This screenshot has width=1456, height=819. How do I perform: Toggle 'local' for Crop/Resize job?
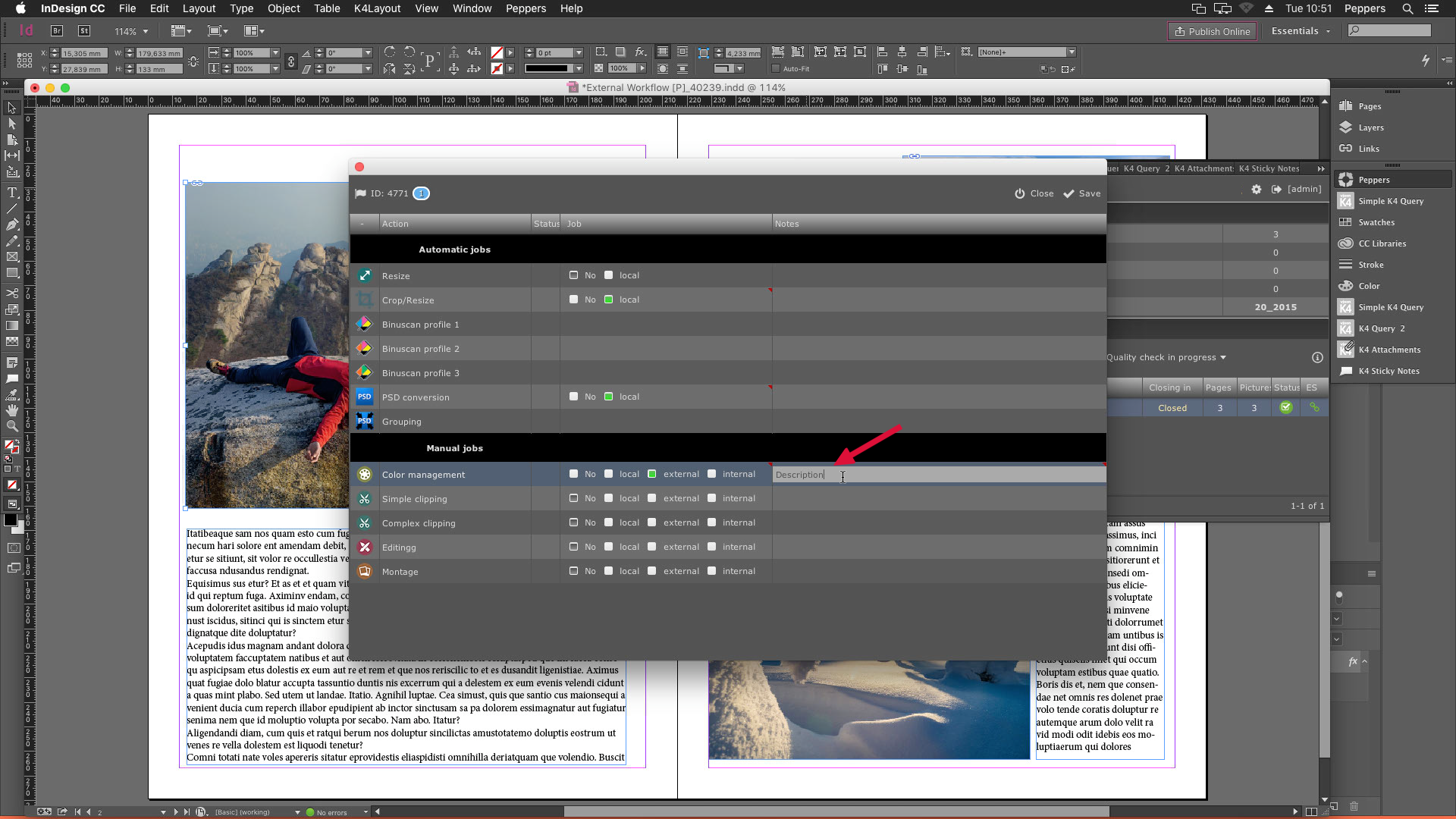(608, 300)
